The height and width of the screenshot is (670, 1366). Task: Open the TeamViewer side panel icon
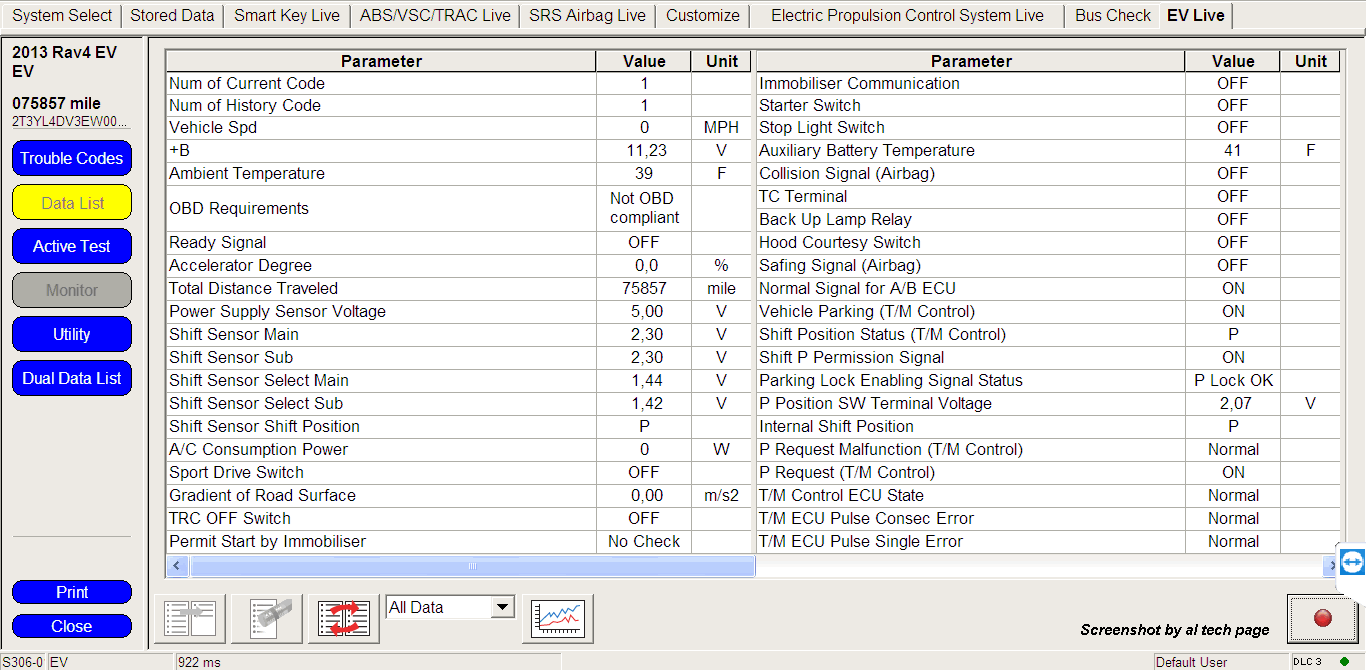(x=1352, y=562)
